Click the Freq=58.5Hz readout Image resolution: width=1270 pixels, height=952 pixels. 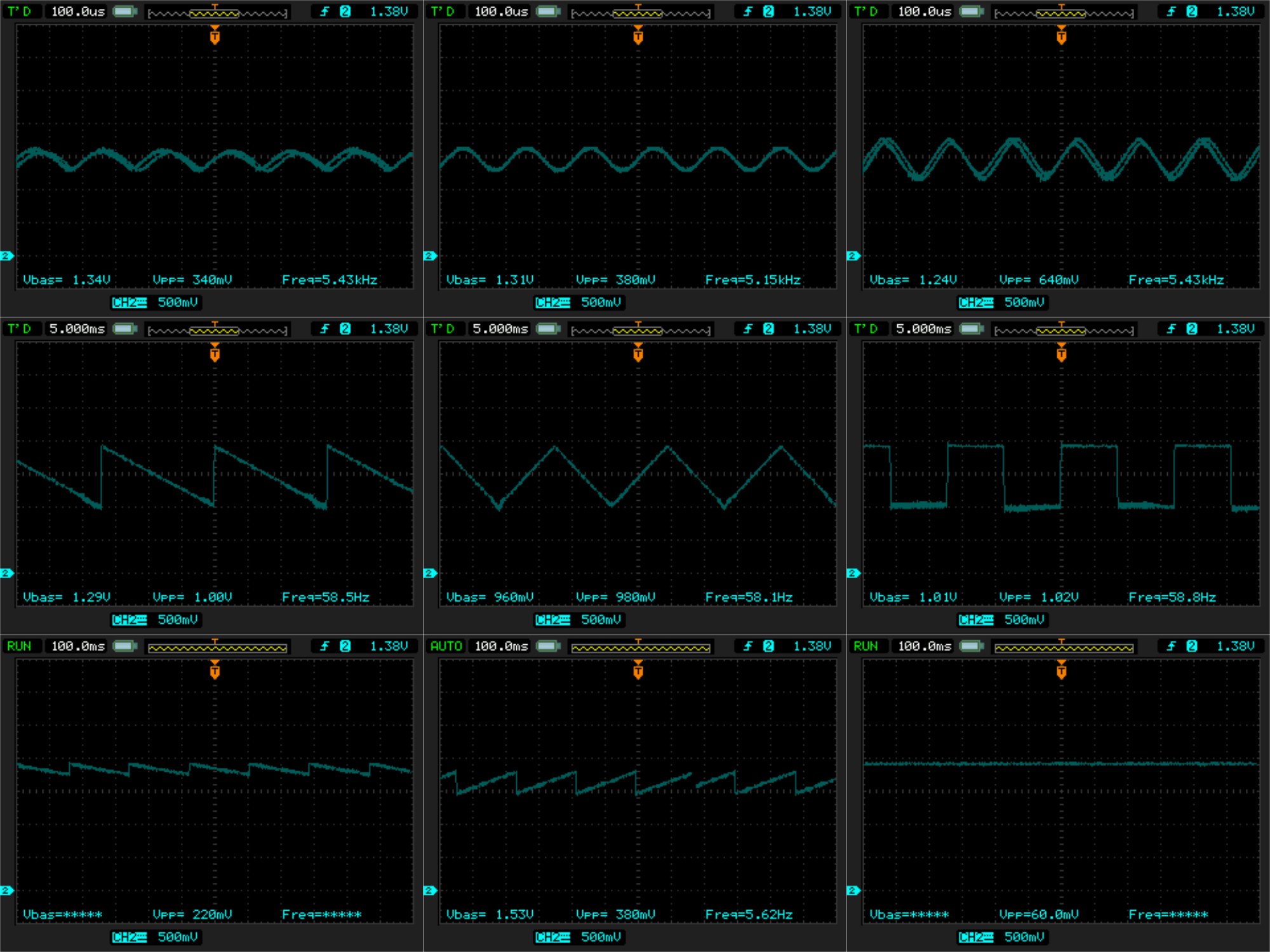326,597
